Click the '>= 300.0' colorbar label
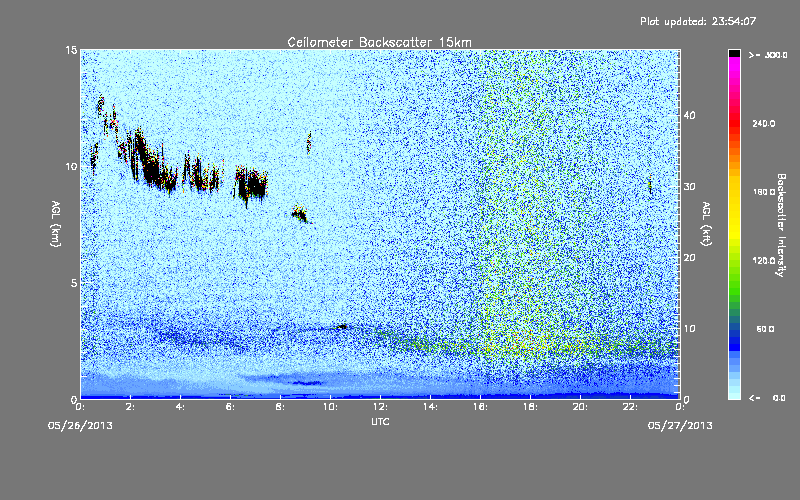 pyautogui.click(x=768, y=55)
